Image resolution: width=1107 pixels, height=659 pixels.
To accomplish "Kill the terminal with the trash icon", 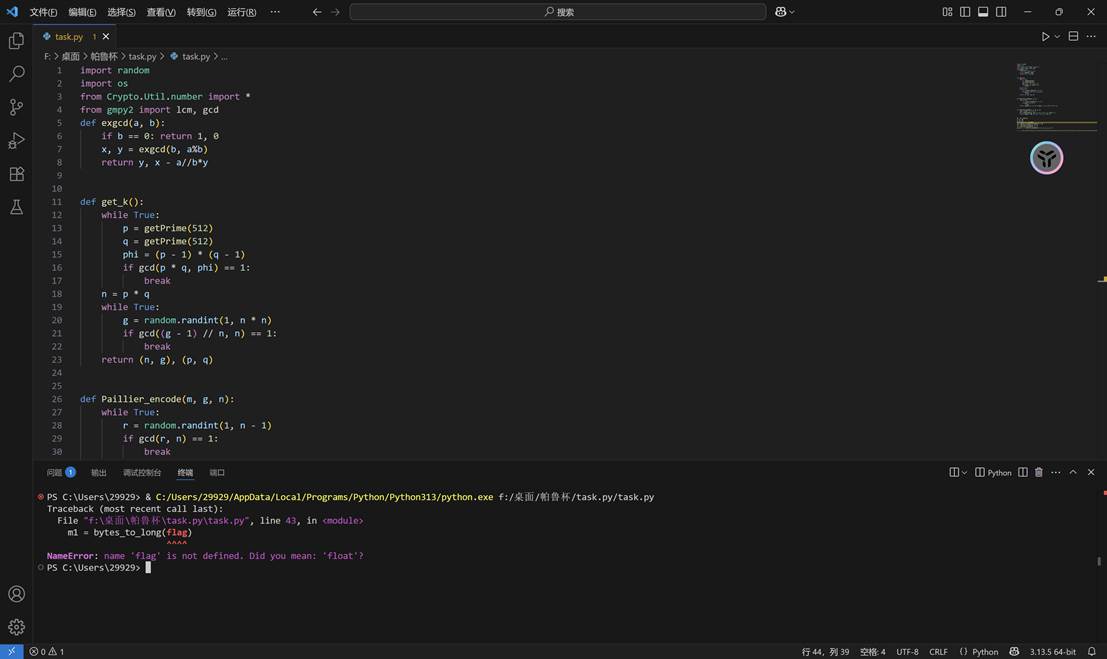I will (1038, 472).
